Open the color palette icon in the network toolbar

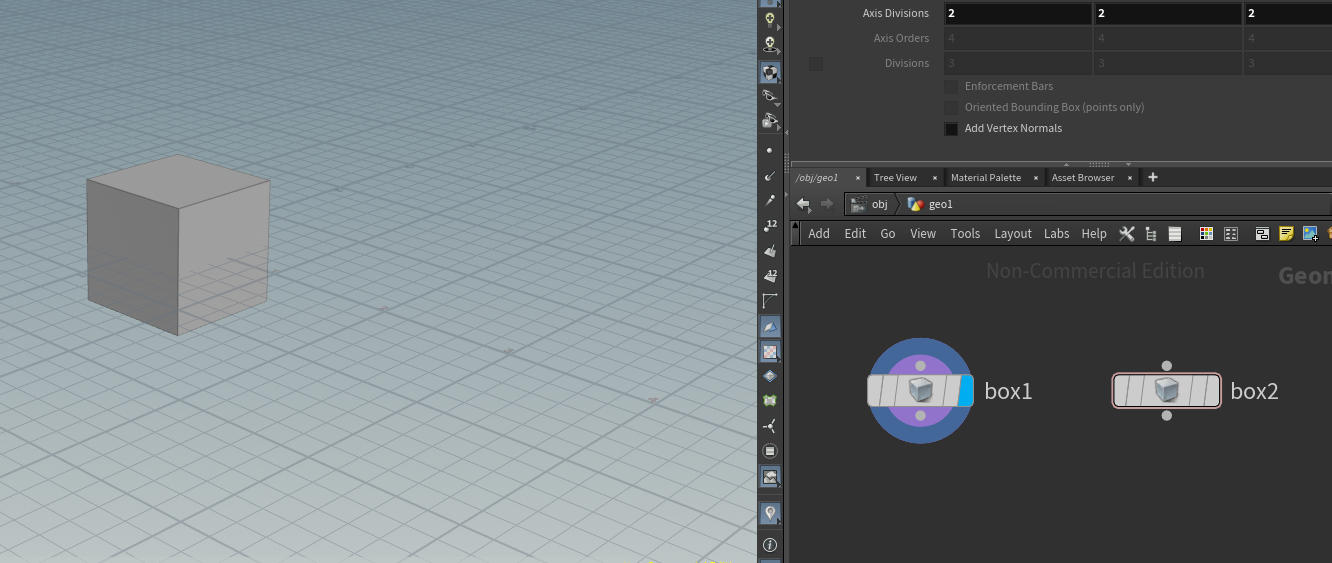(x=1206, y=233)
